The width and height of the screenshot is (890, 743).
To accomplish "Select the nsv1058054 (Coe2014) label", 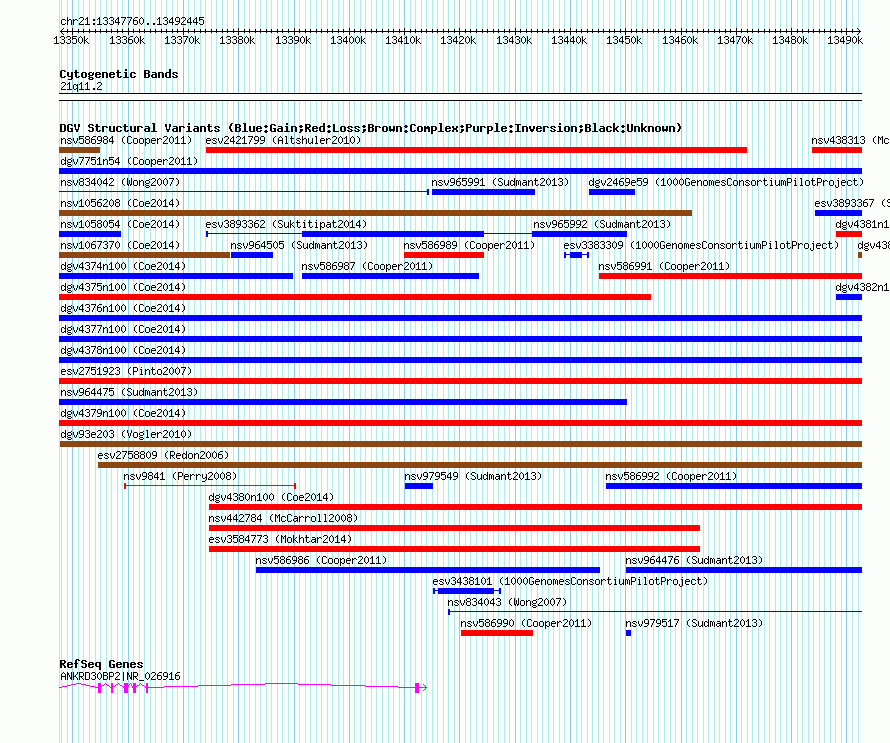I will tap(120, 224).
